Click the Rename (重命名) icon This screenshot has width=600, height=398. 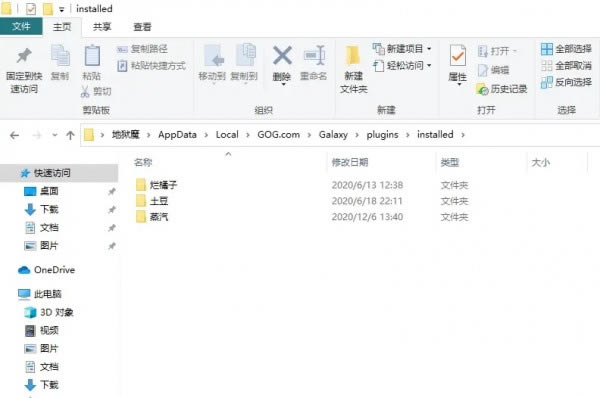pyautogui.click(x=314, y=56)
